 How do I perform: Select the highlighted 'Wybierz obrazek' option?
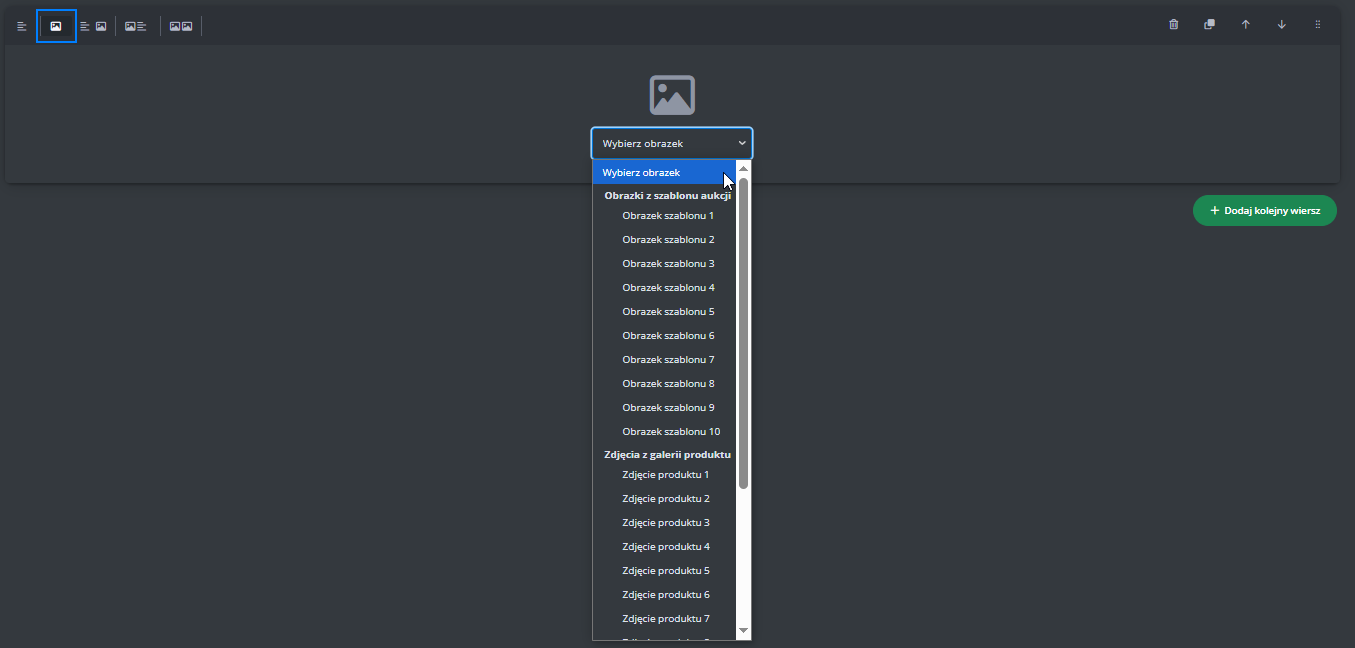click(x=660, y=173)
